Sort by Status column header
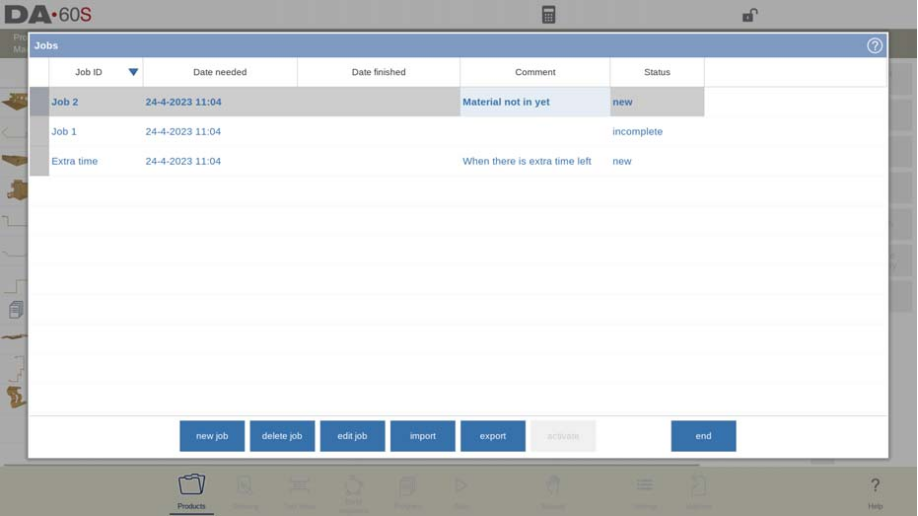 click(x=657, y=72)
